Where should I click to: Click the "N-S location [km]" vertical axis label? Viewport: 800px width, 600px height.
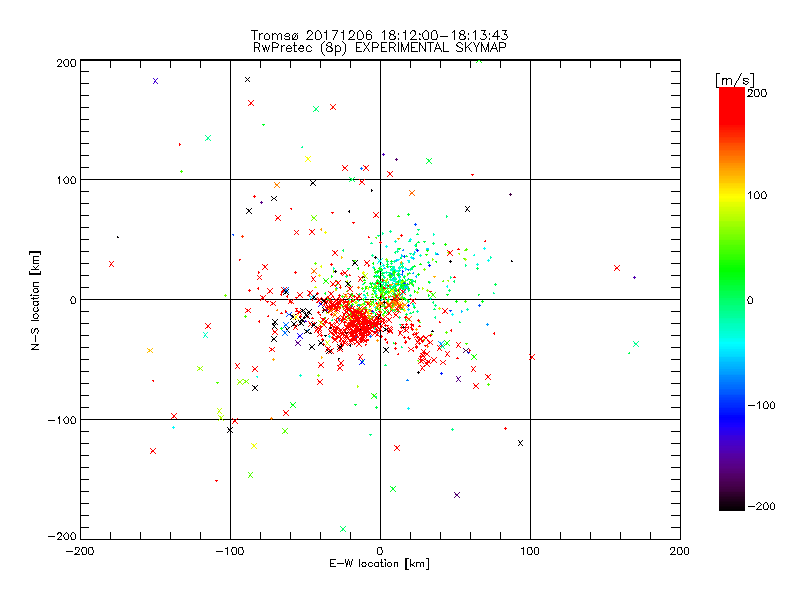coord(35,301)
